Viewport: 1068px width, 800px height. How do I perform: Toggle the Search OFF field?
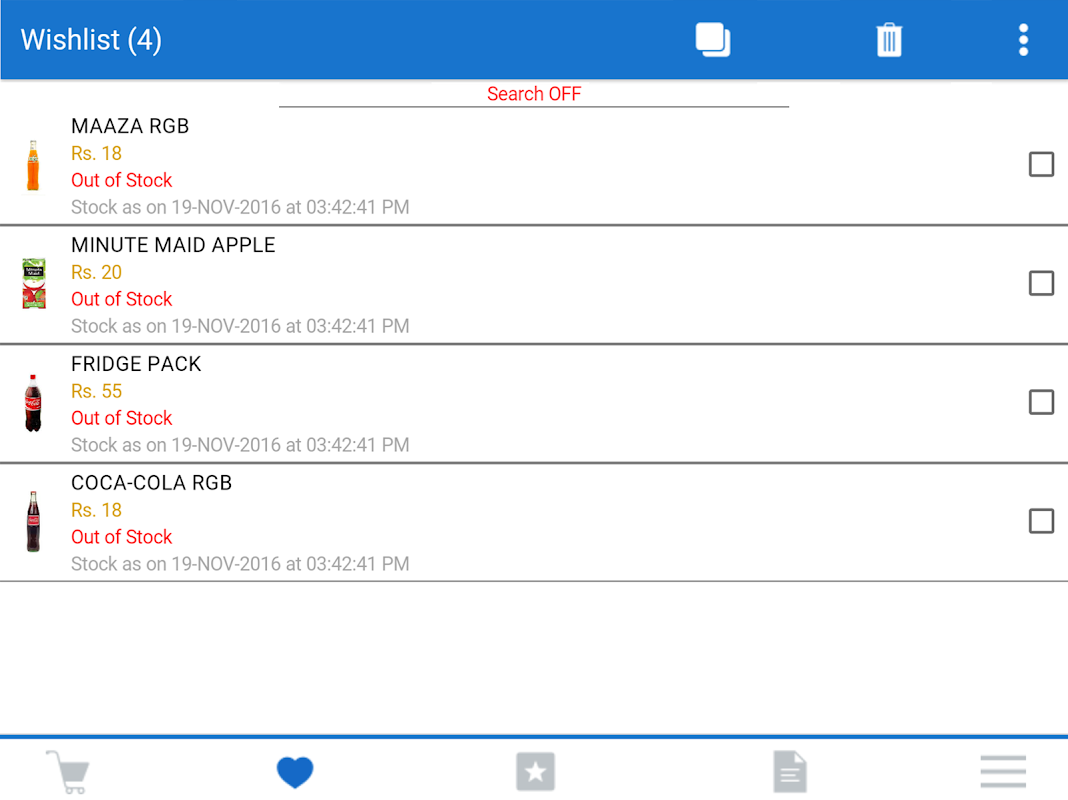[x=534, y=94]
